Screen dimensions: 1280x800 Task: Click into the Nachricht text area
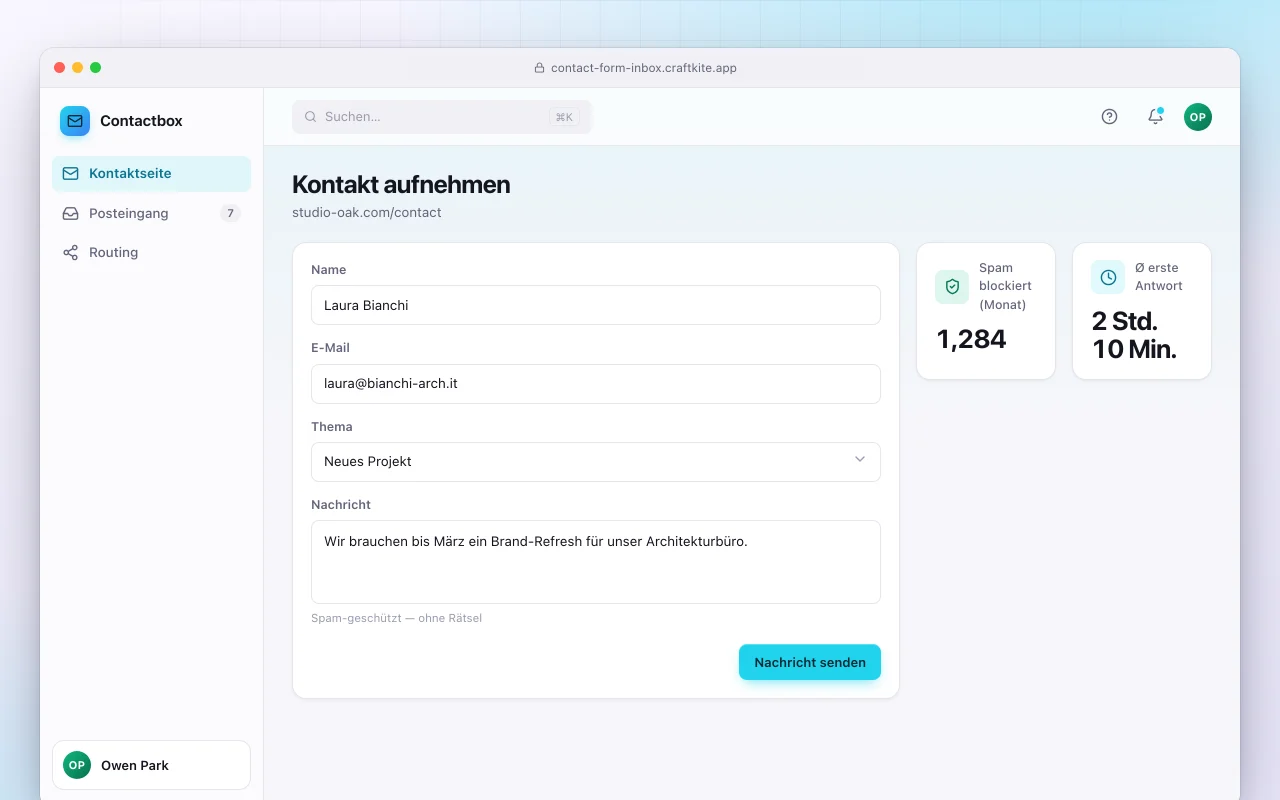tap(596, 562)
